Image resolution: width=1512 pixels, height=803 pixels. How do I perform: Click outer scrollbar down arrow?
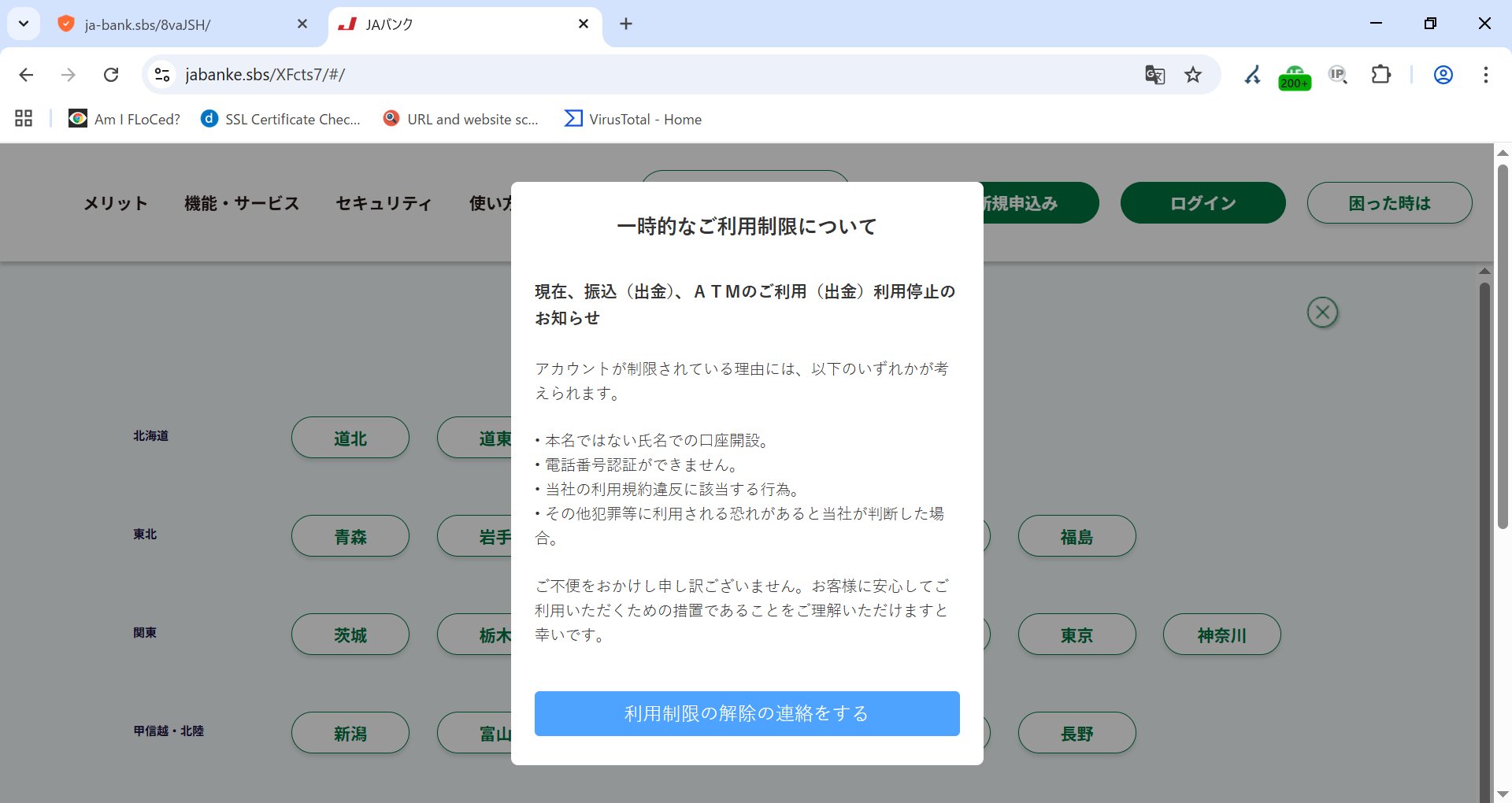click(1503, 794)
